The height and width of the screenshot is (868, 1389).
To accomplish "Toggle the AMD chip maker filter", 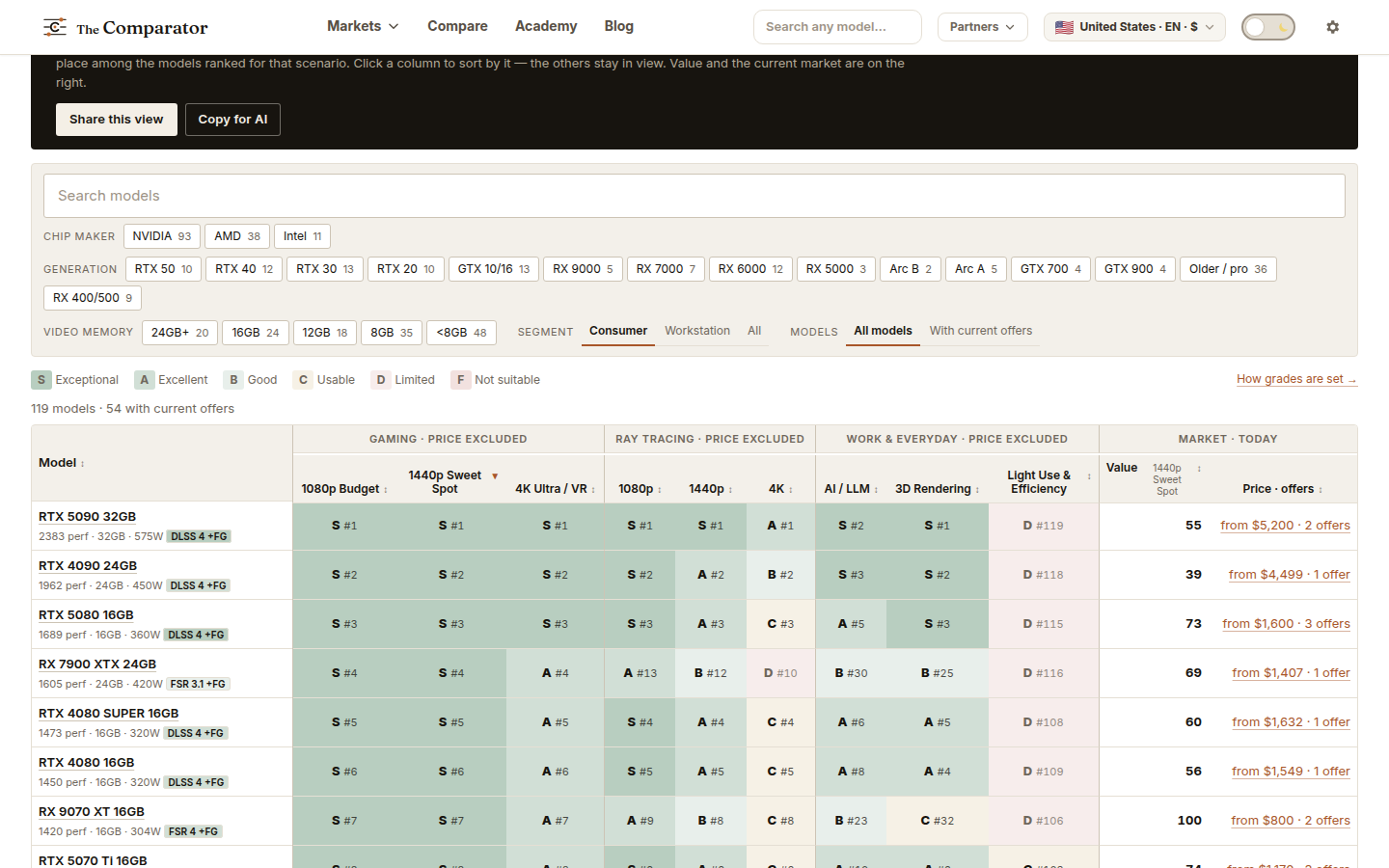I will [x=237, y=236].
